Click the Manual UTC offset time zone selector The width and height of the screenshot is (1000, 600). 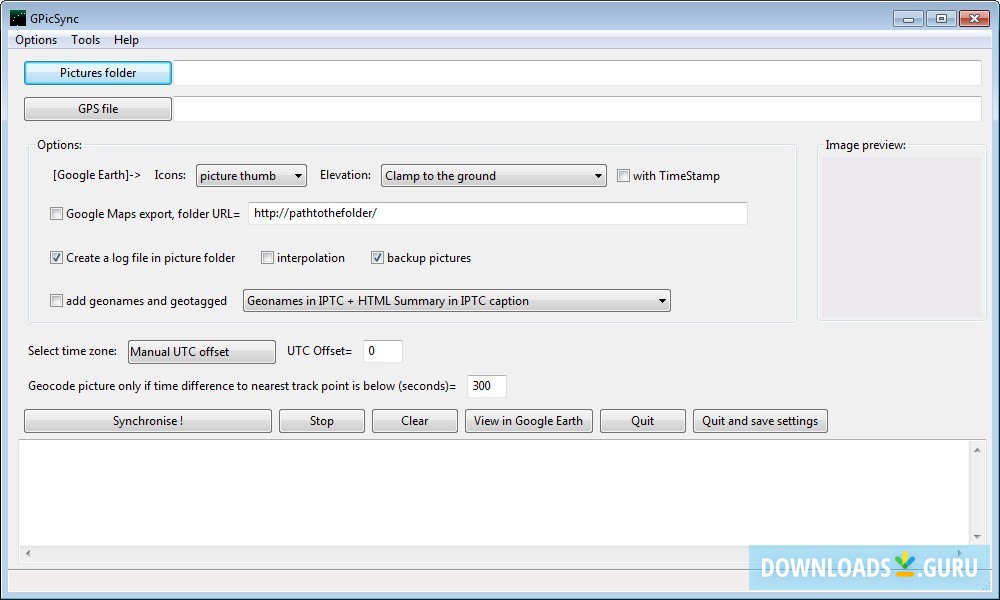coord(202,351)
